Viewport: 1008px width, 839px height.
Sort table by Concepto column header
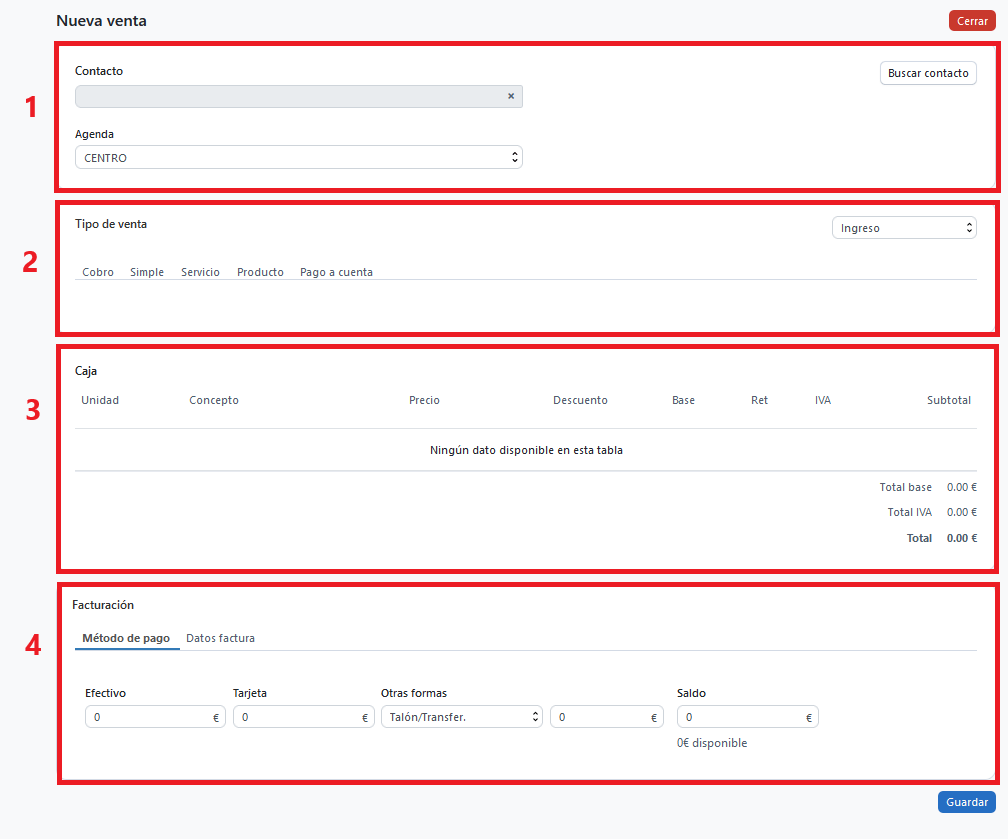(x=214, y=400)
